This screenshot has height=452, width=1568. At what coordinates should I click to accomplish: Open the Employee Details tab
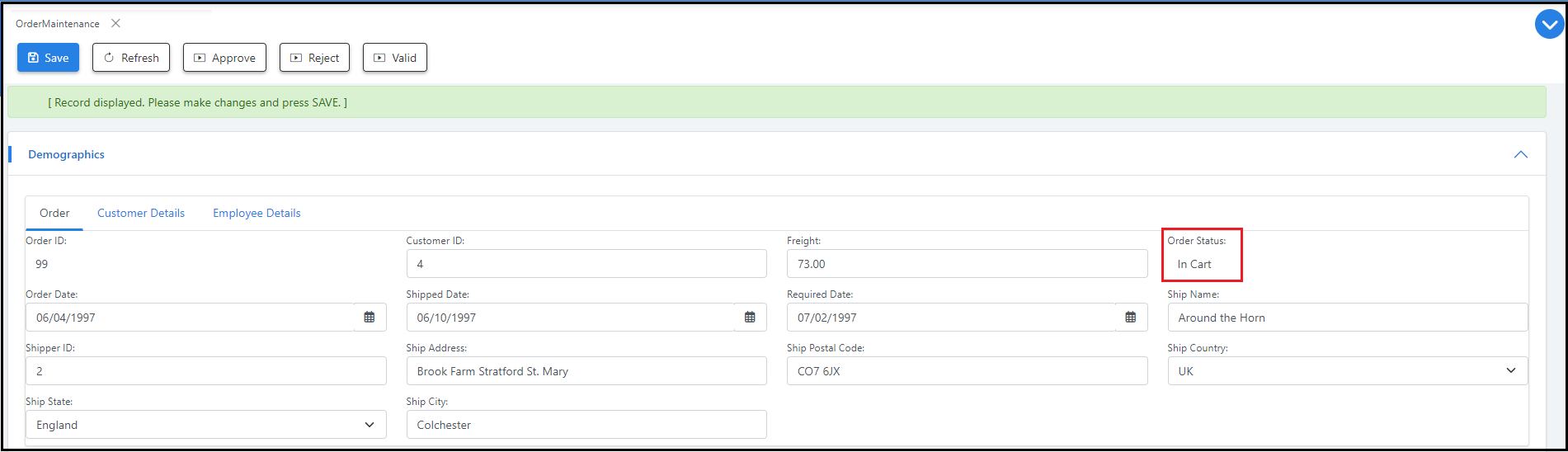click(257, 213)
